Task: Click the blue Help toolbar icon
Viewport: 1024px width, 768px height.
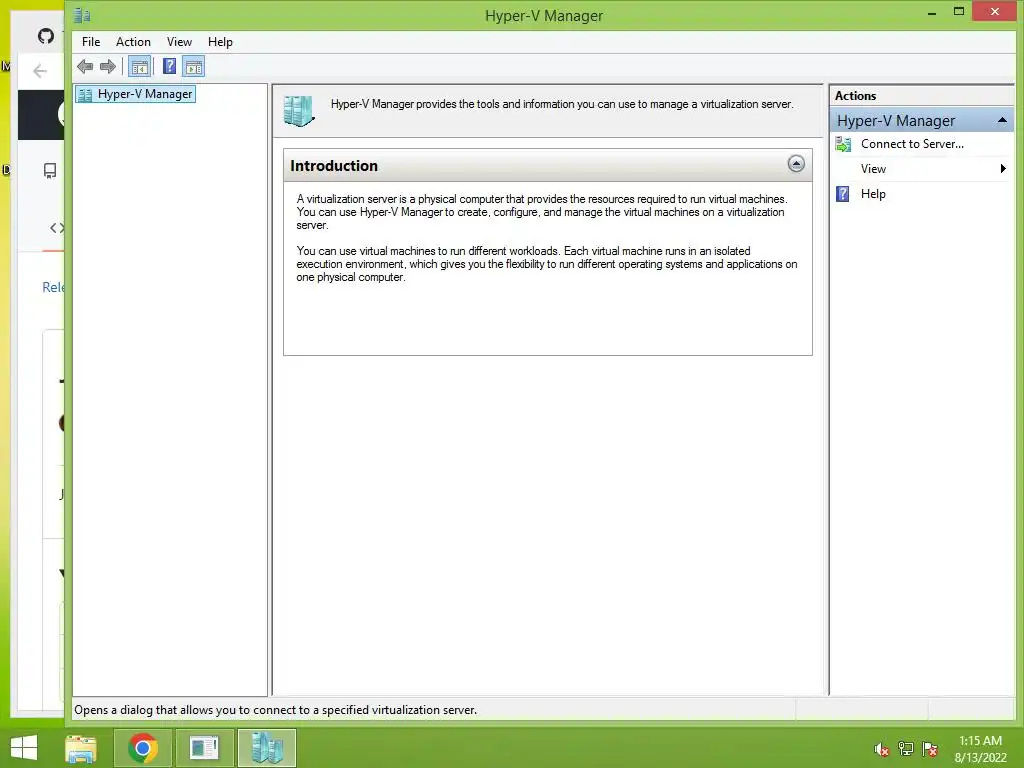Action: [169, 66]
